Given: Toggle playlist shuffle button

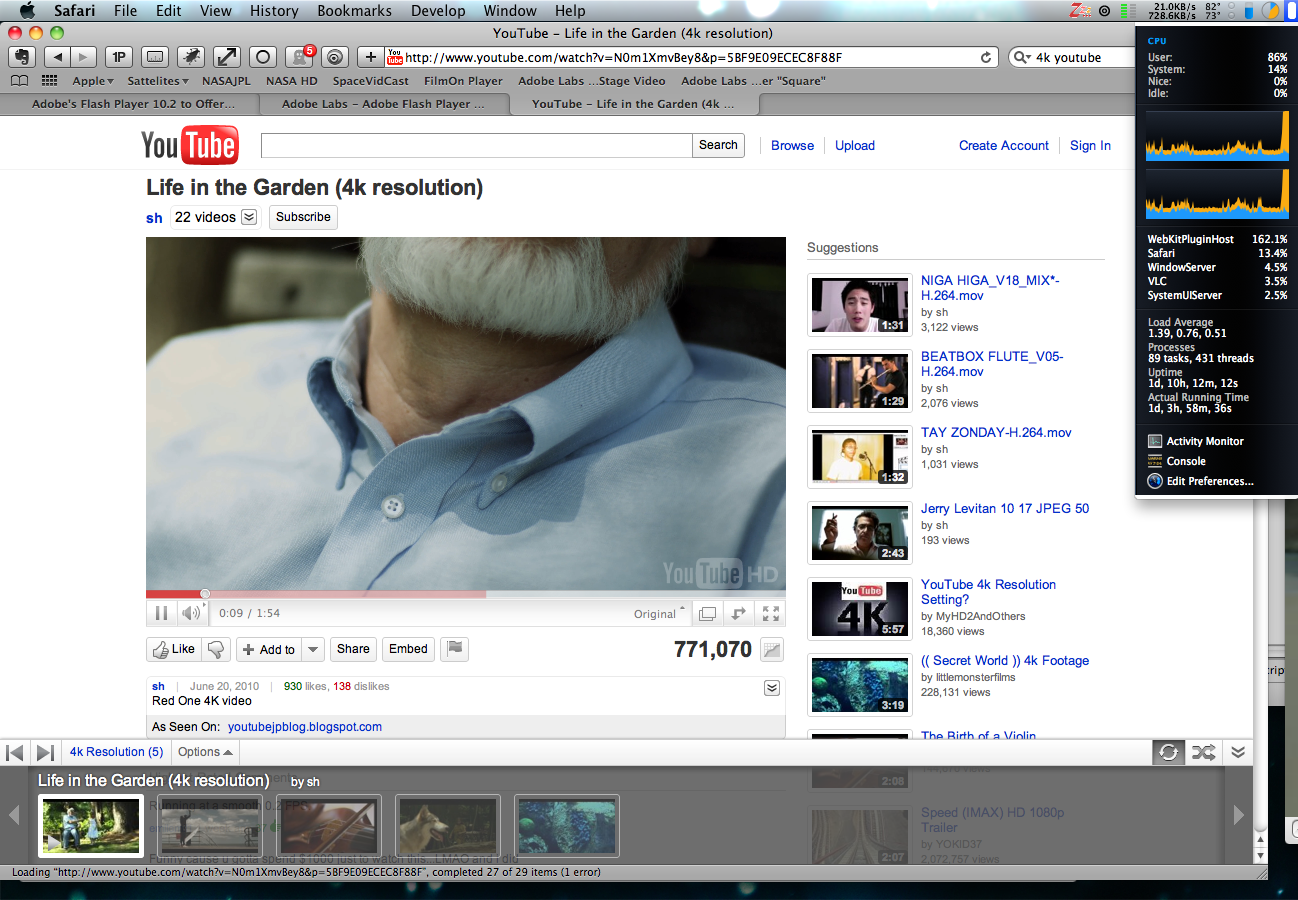Looking at the screenshot, I should (x=1204, y=752).
